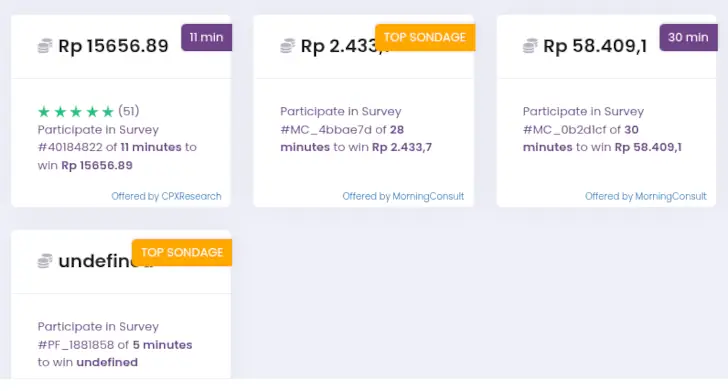
Task: Click the coins icon beside Rp 58.409,1
Action: coord(530,46)
